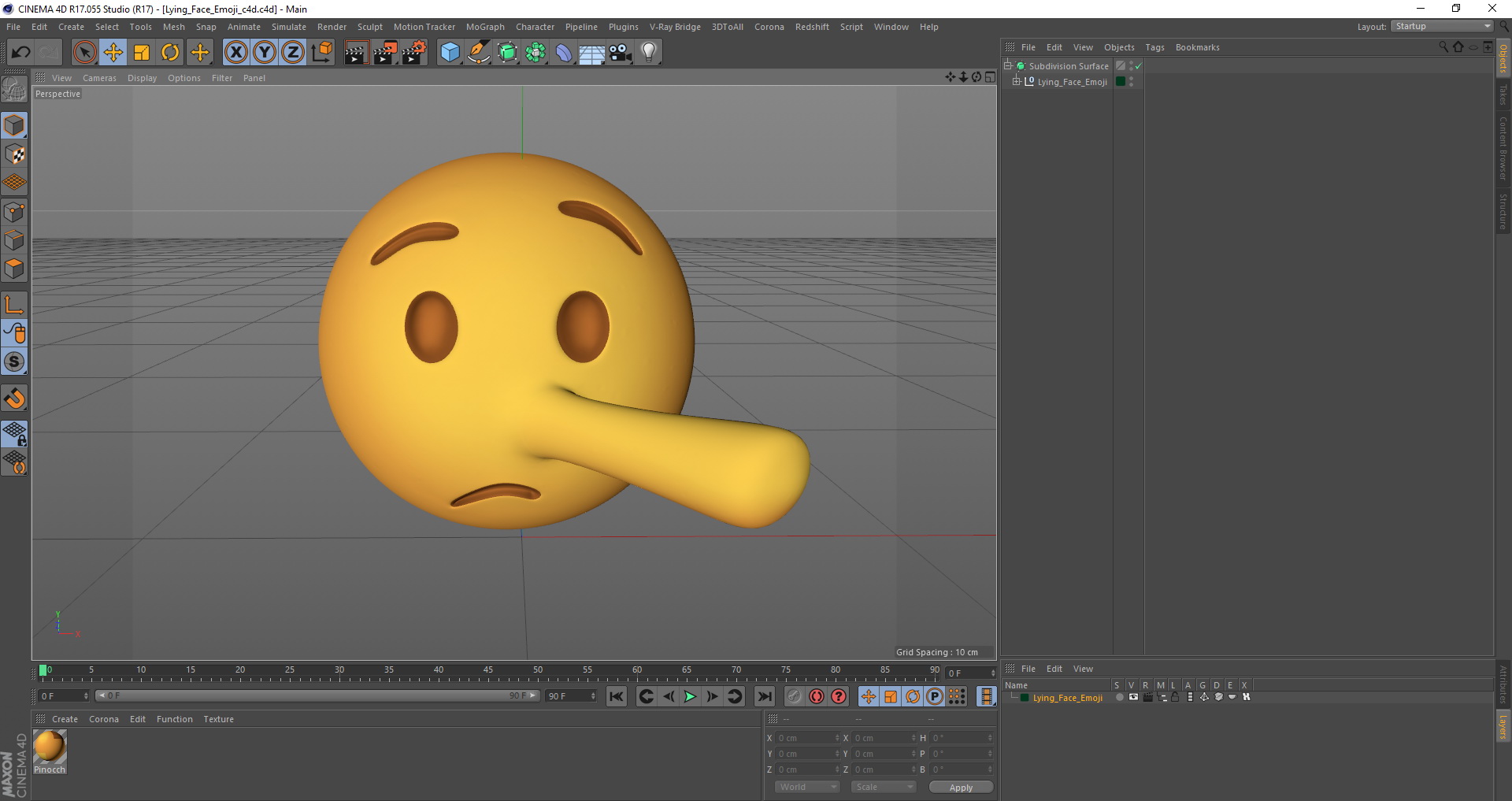The image size is (1512, 801).
Task: Click the Undo arrow icon
Action: [20, 53]
